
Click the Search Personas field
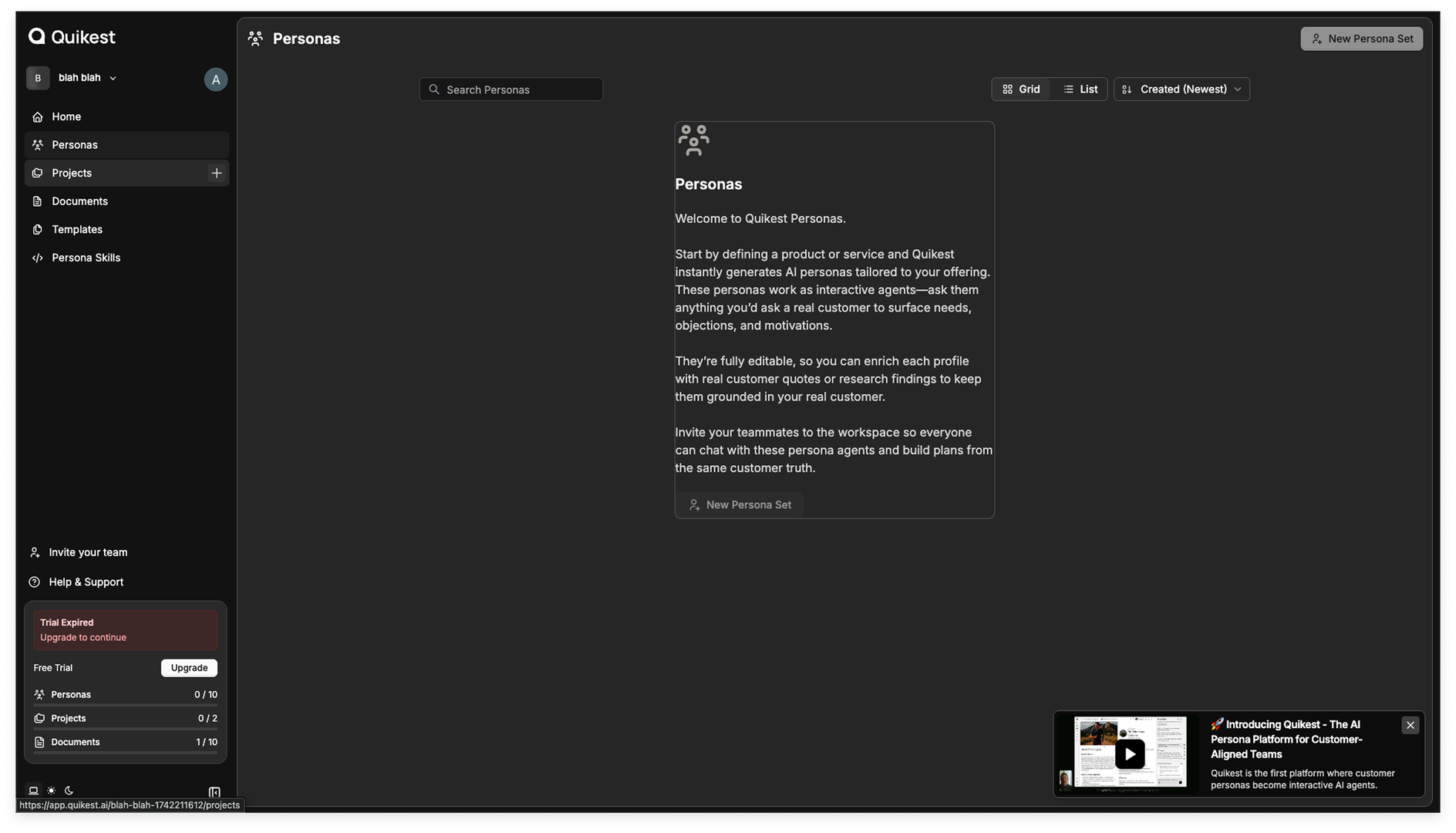[511, 89]
